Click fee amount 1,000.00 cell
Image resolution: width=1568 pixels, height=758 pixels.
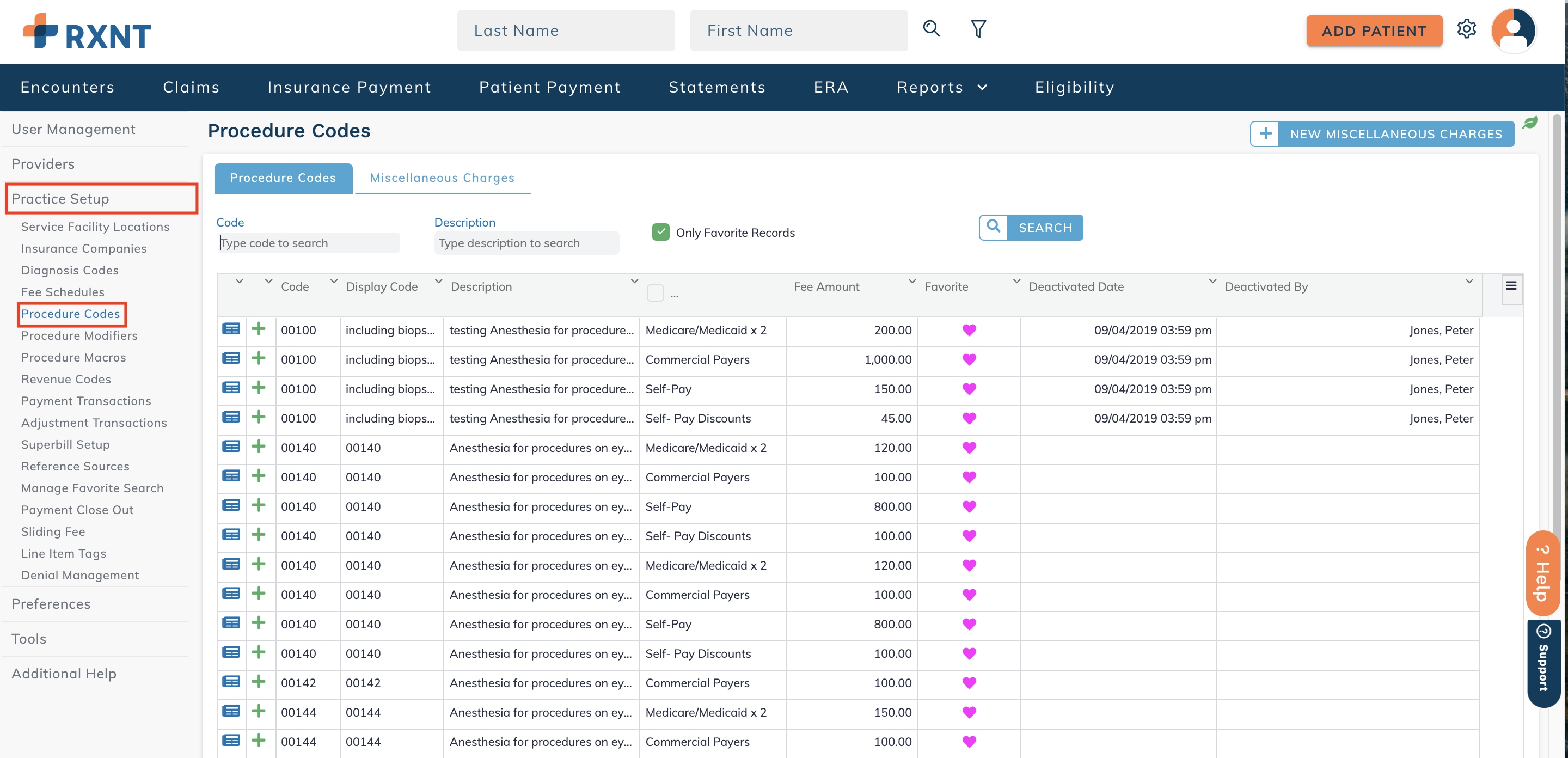coord(852,359)
